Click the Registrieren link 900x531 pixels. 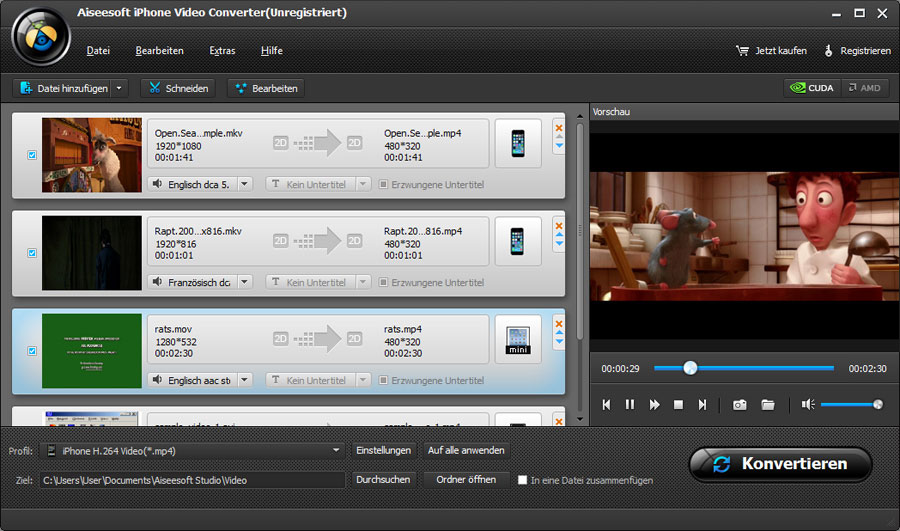point(858,51)
